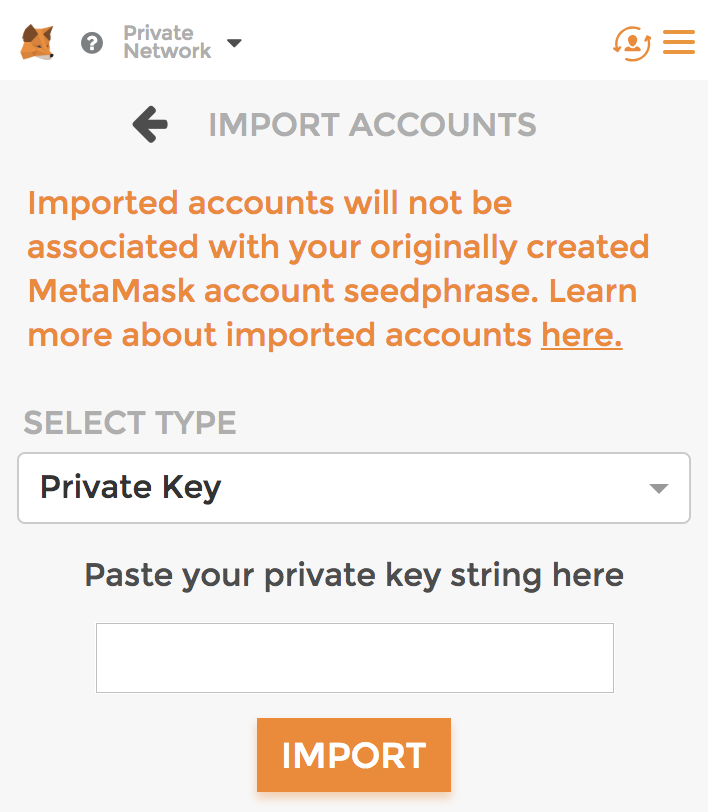Open the help question mark icon
The width and height of the screenshot is (708, 812).
[x=92, y=43]
